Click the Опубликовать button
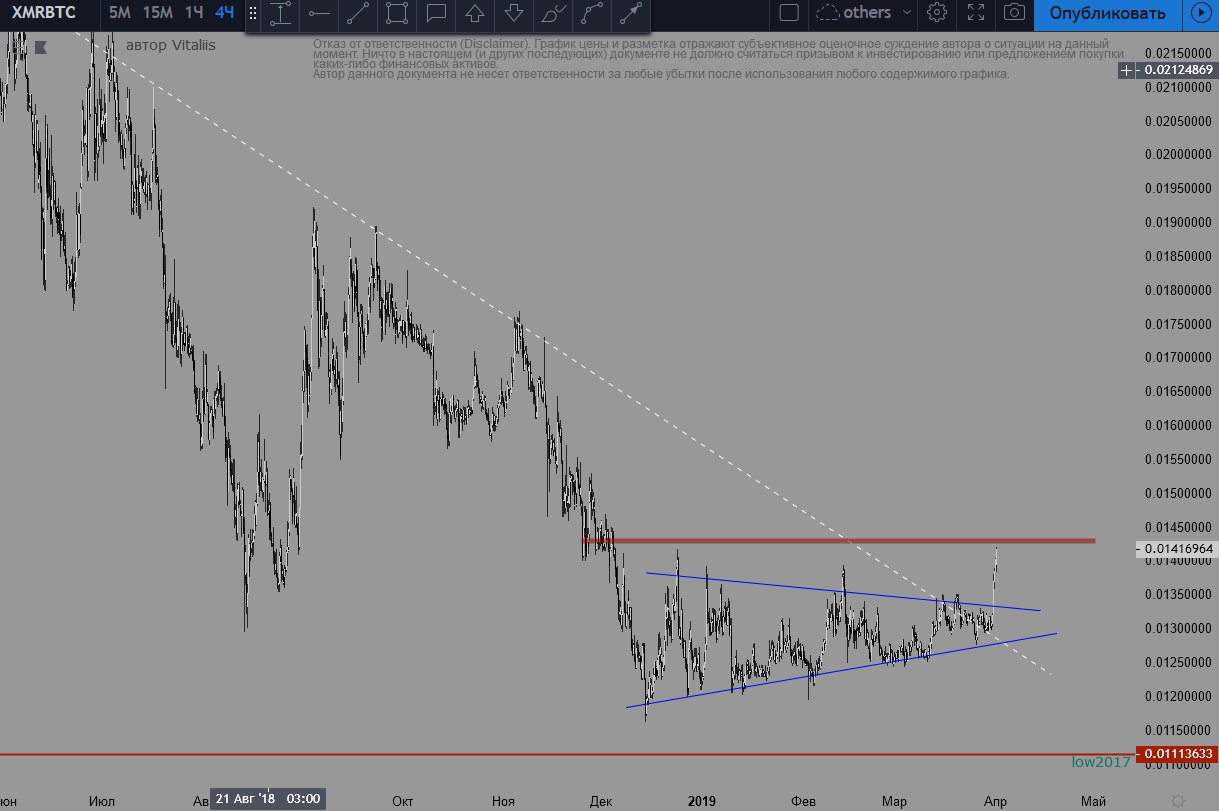Screen dimensions: 1219x811 [1107, 13]
